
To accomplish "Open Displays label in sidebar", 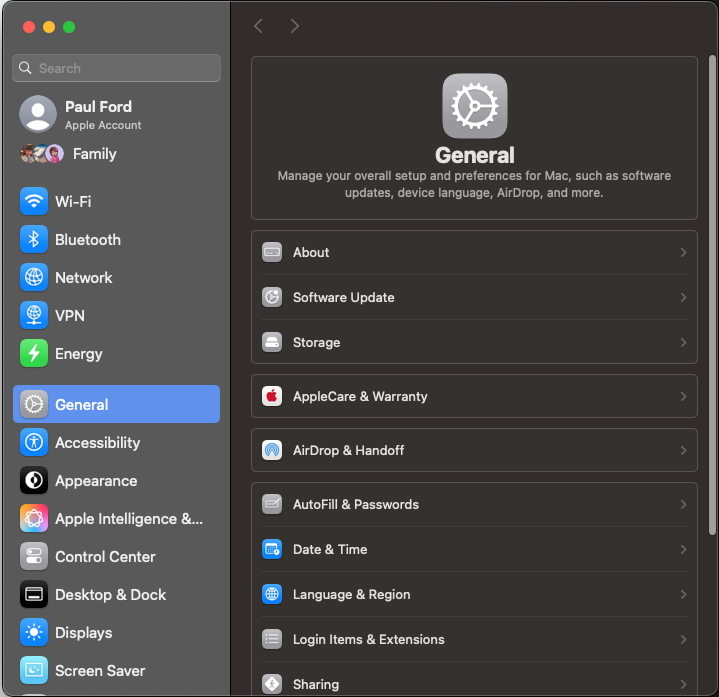I will [83, 633].
